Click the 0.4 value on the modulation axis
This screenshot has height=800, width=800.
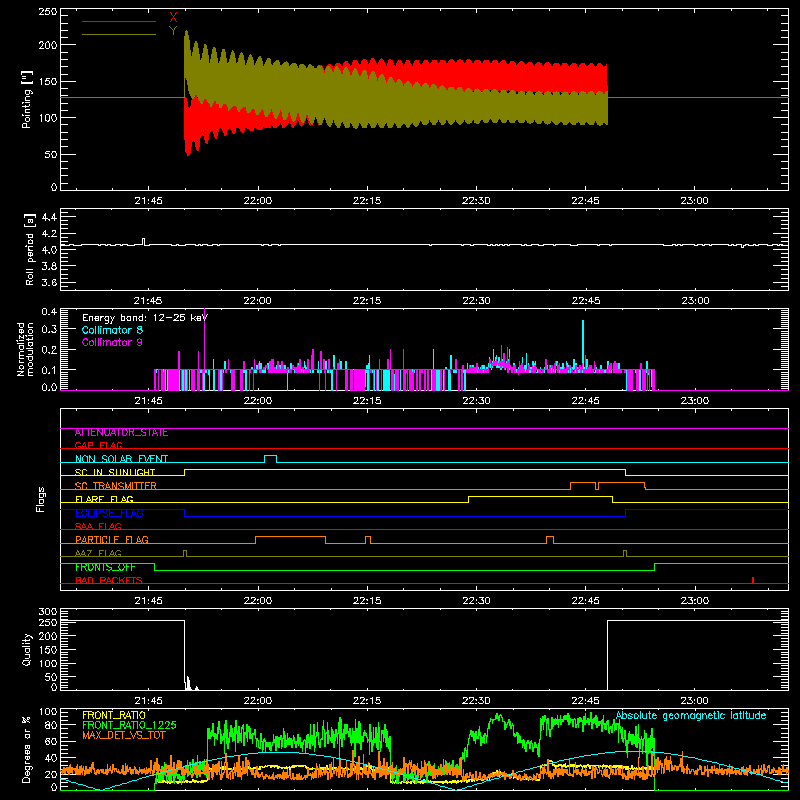click(49, 311)
